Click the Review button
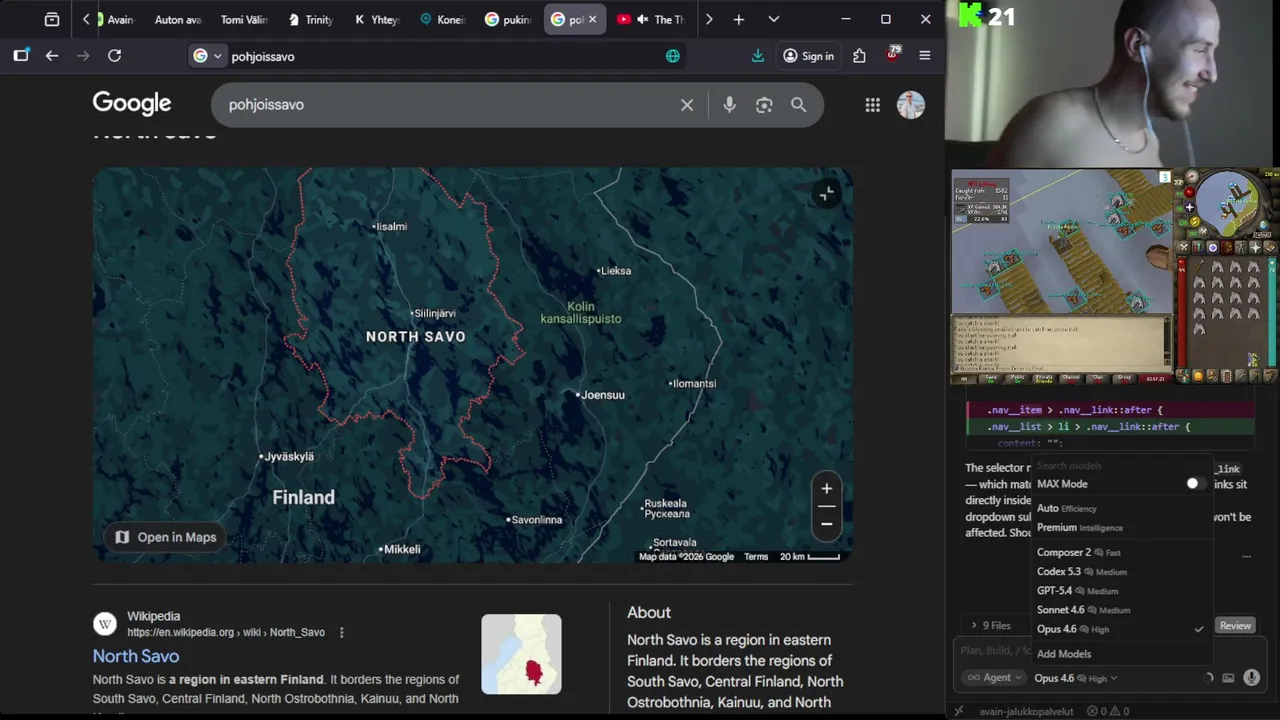The width and height of the screenshot is (1280, 720). coord(1235,626)
